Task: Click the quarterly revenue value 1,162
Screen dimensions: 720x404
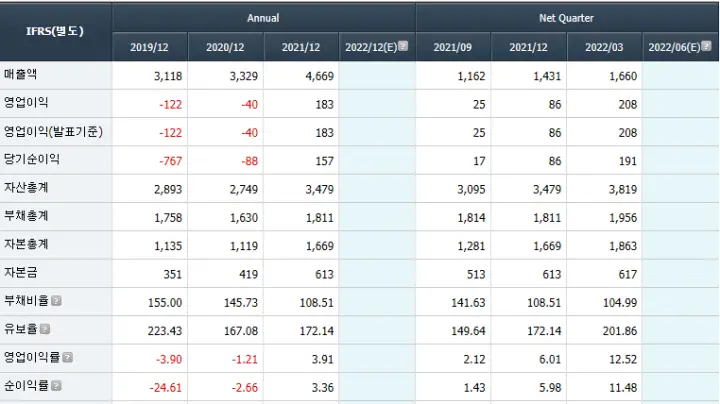Action: click(x=471, y=76)
